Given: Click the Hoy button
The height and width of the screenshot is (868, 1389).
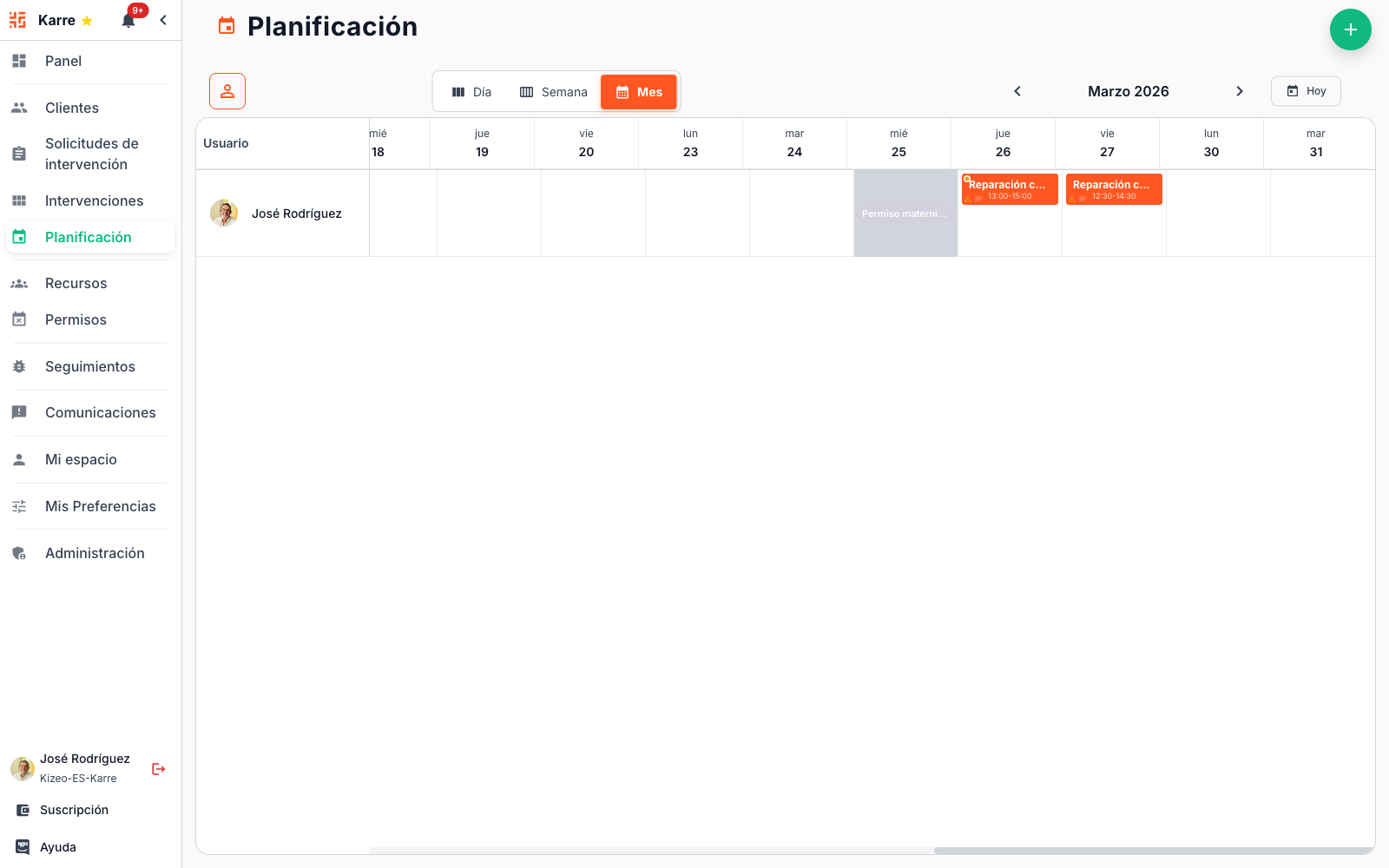Looking at the screenshot, I should click(1306, 90).
